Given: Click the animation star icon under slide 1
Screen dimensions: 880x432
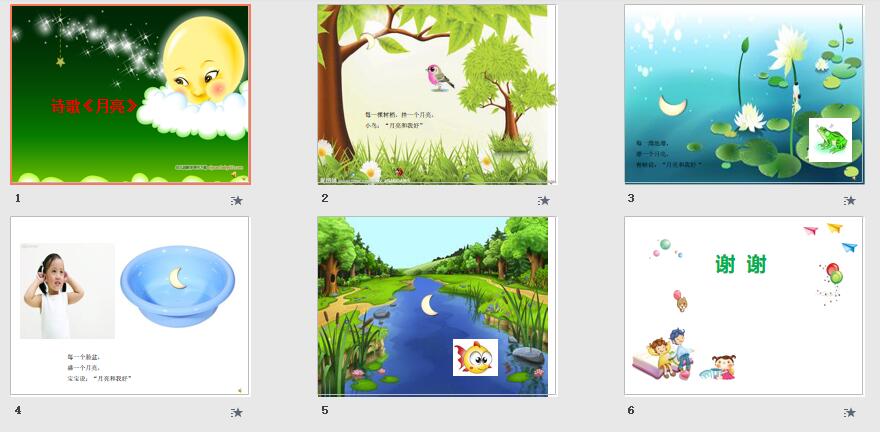Looking at the screenshot, I should point(237,200).
